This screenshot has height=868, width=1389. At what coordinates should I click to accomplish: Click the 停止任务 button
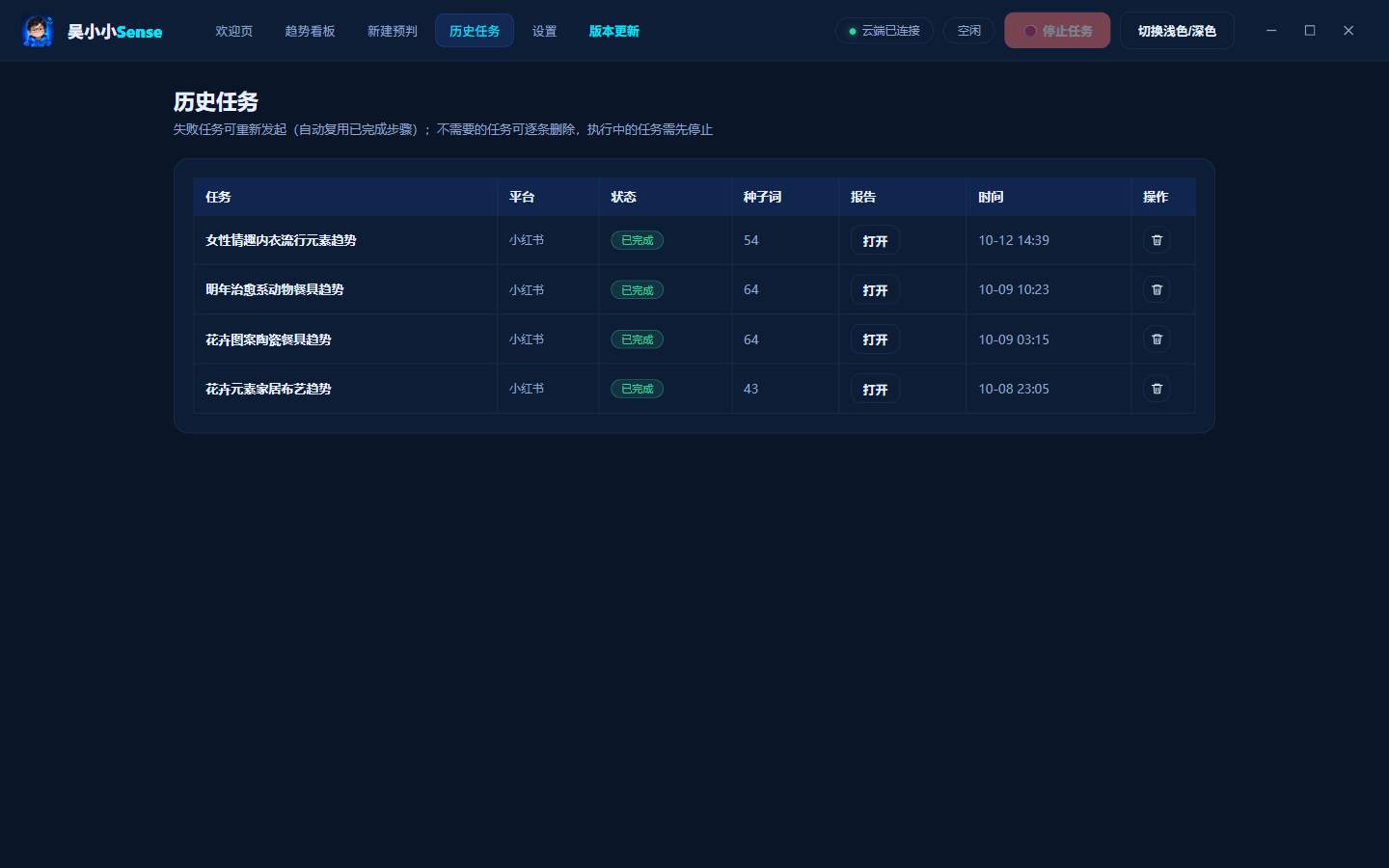click(1057, 31)
